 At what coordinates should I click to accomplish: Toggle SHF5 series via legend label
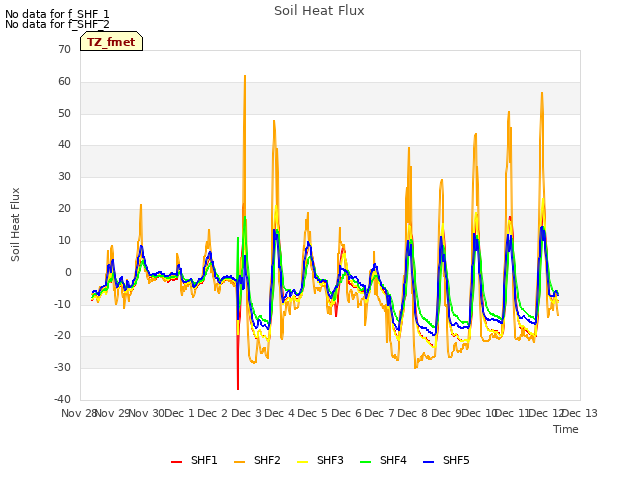click(x=456, y=460)
